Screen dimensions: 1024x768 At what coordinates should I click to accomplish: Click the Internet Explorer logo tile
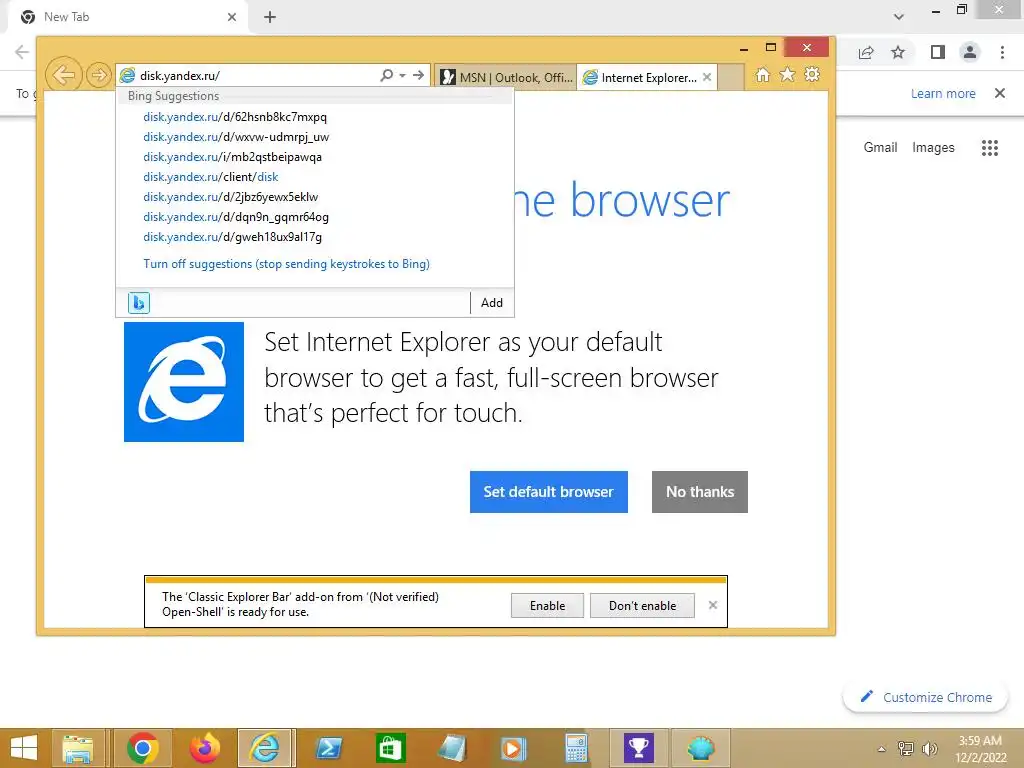(184, 382)
